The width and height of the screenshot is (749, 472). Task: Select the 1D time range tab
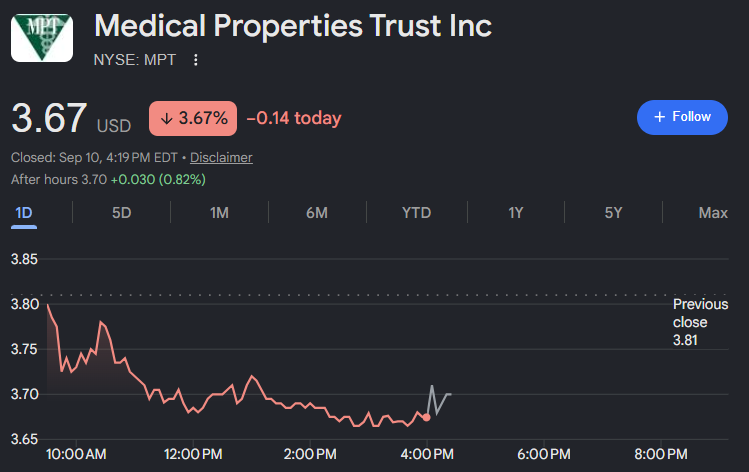click(x=23, y=213)
